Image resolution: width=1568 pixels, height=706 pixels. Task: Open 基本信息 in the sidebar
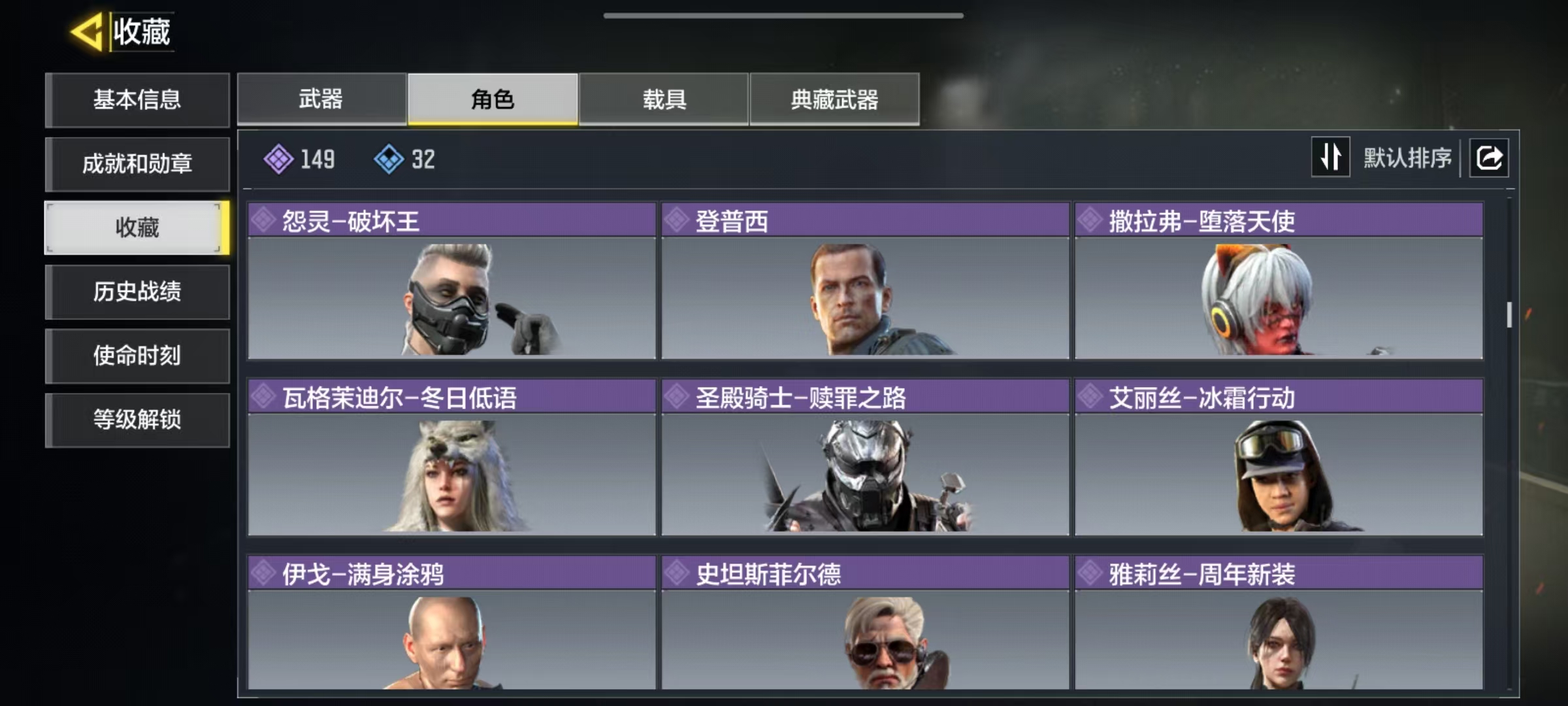(137, 99)
